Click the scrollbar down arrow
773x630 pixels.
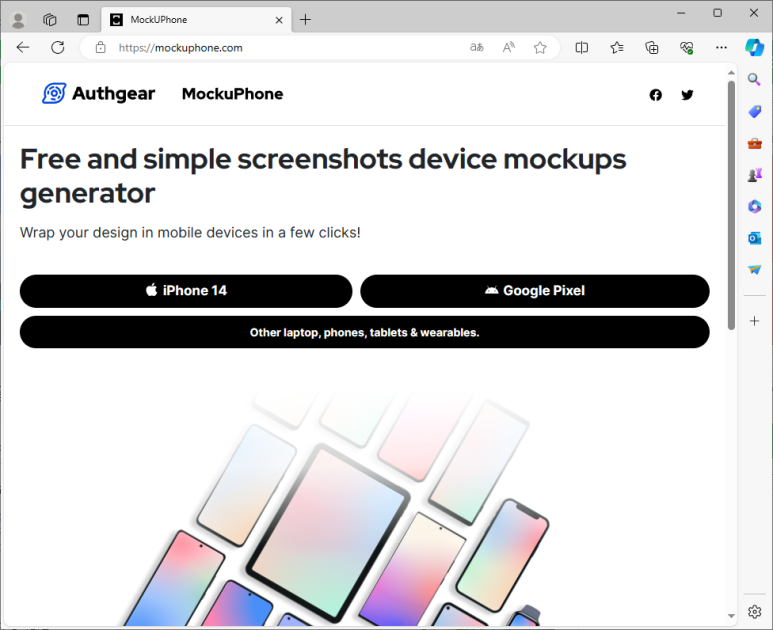point(731,616)
